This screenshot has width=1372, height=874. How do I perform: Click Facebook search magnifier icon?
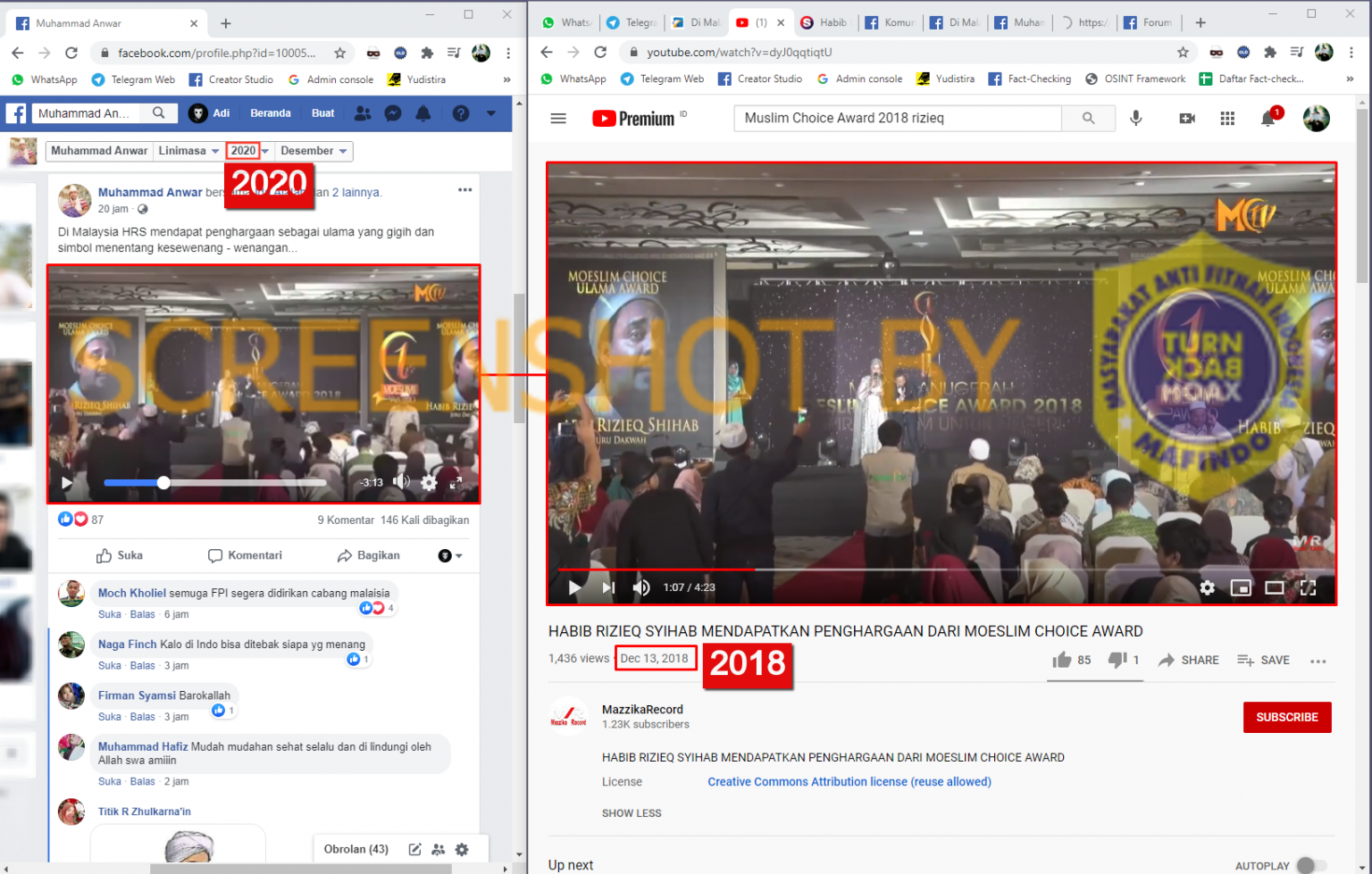158,112
